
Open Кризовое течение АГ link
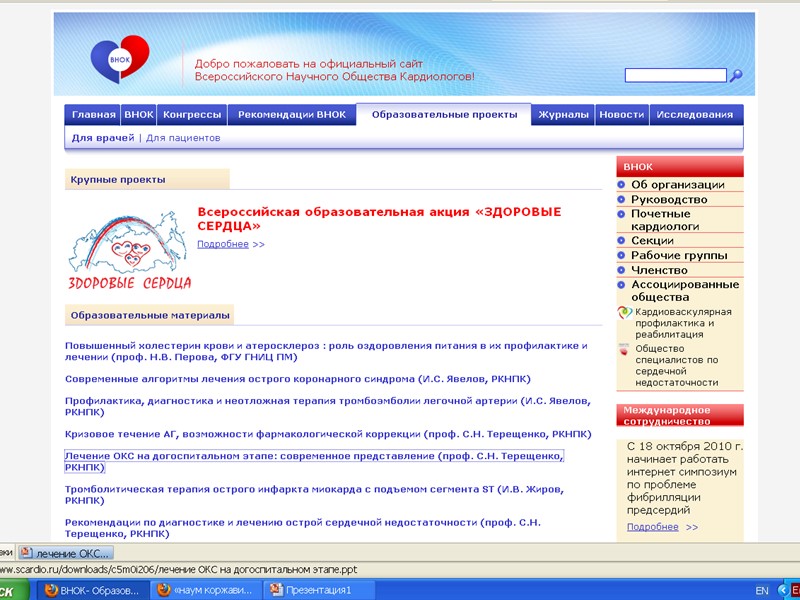[x=328, y=434]
